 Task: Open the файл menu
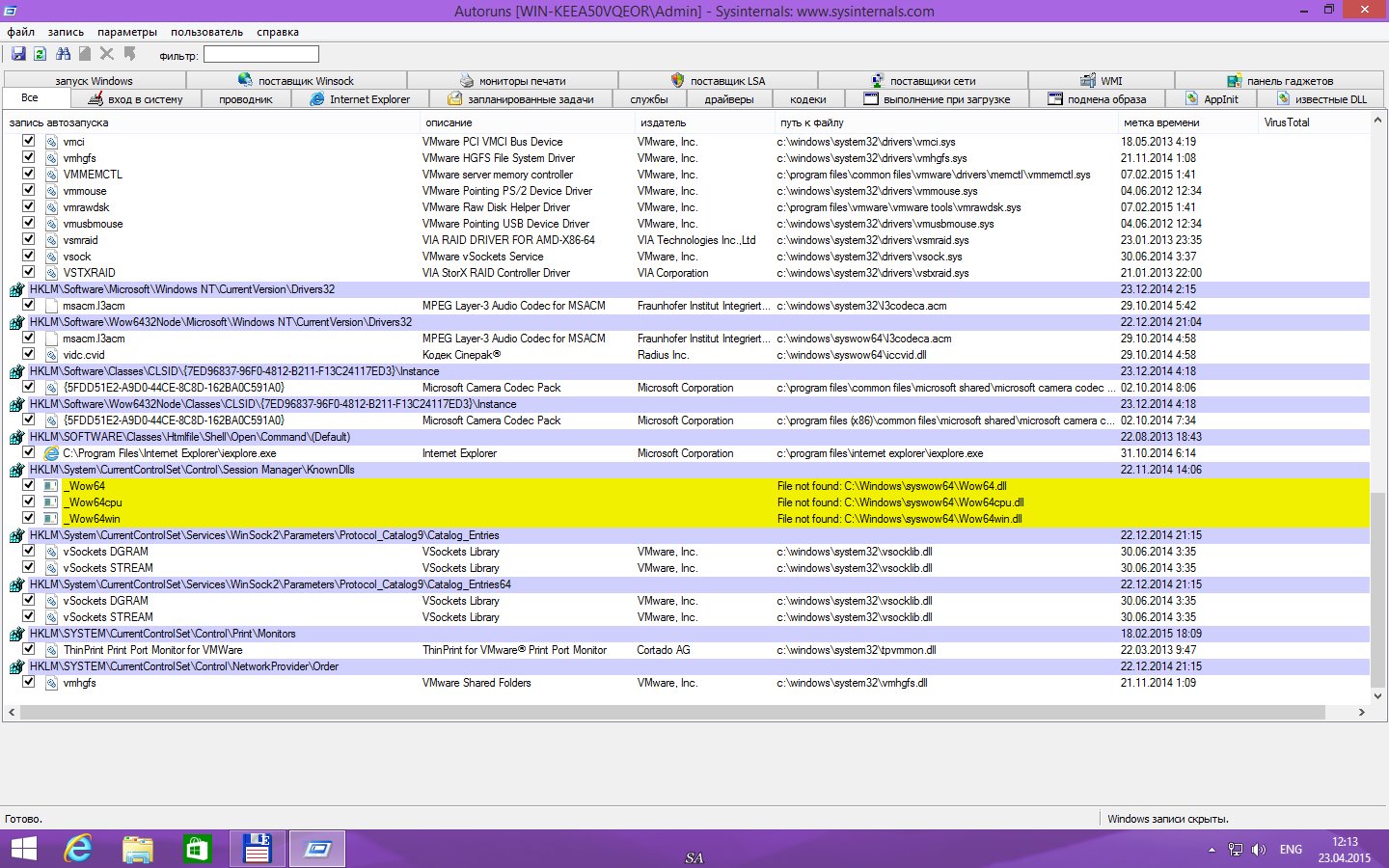(21, 32)
